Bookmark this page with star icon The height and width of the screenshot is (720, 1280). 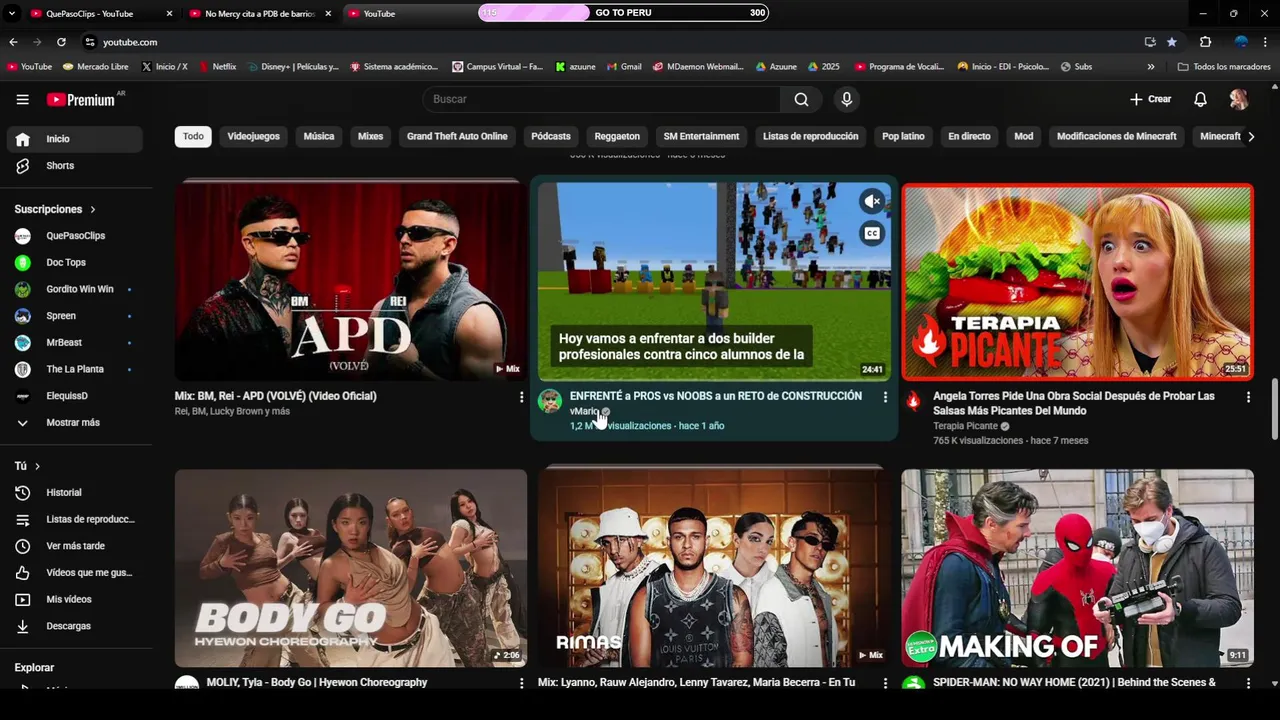[1172, 42]
